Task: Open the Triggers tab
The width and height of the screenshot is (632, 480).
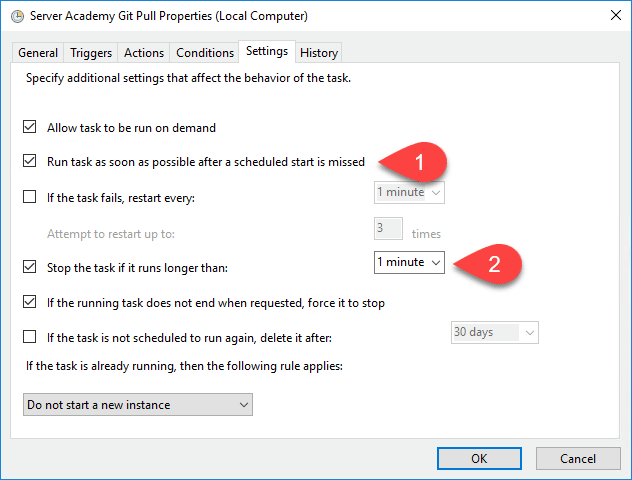Action: pyautogui.click(x=91, y=53)
